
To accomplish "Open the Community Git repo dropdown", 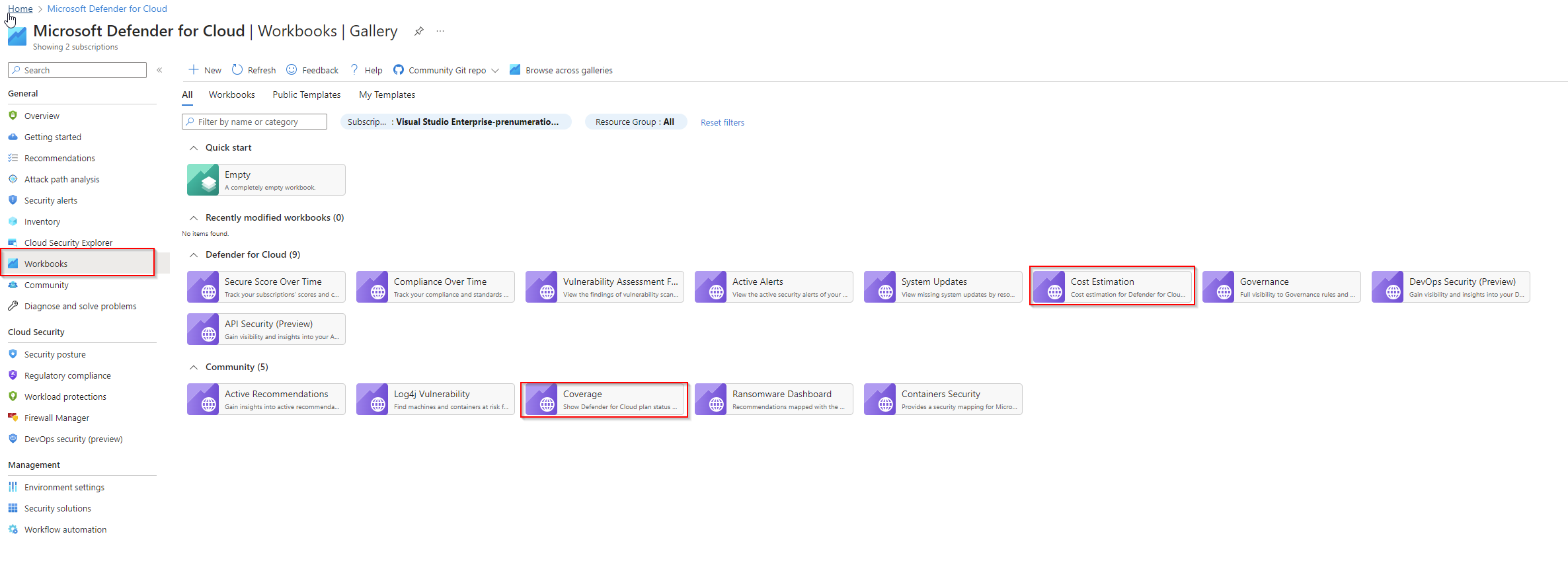I will [x=495, y=71].
